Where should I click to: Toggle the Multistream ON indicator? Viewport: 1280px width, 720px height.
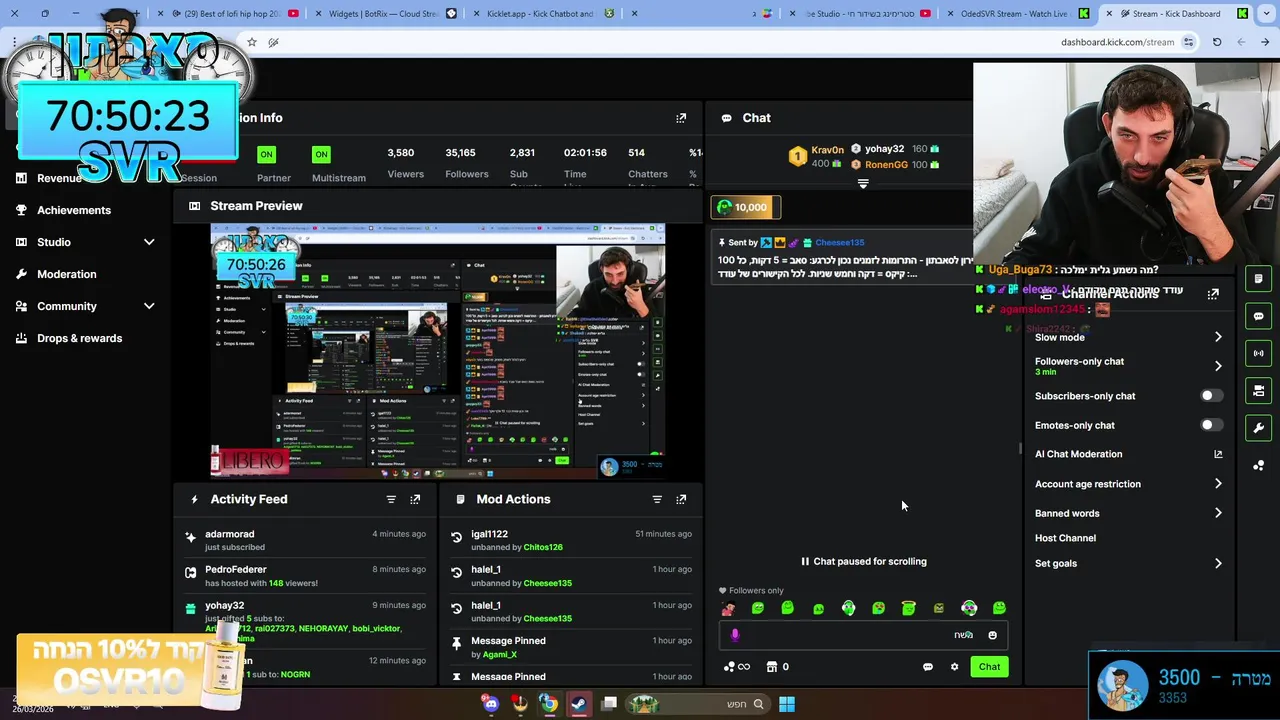(321, 154)
